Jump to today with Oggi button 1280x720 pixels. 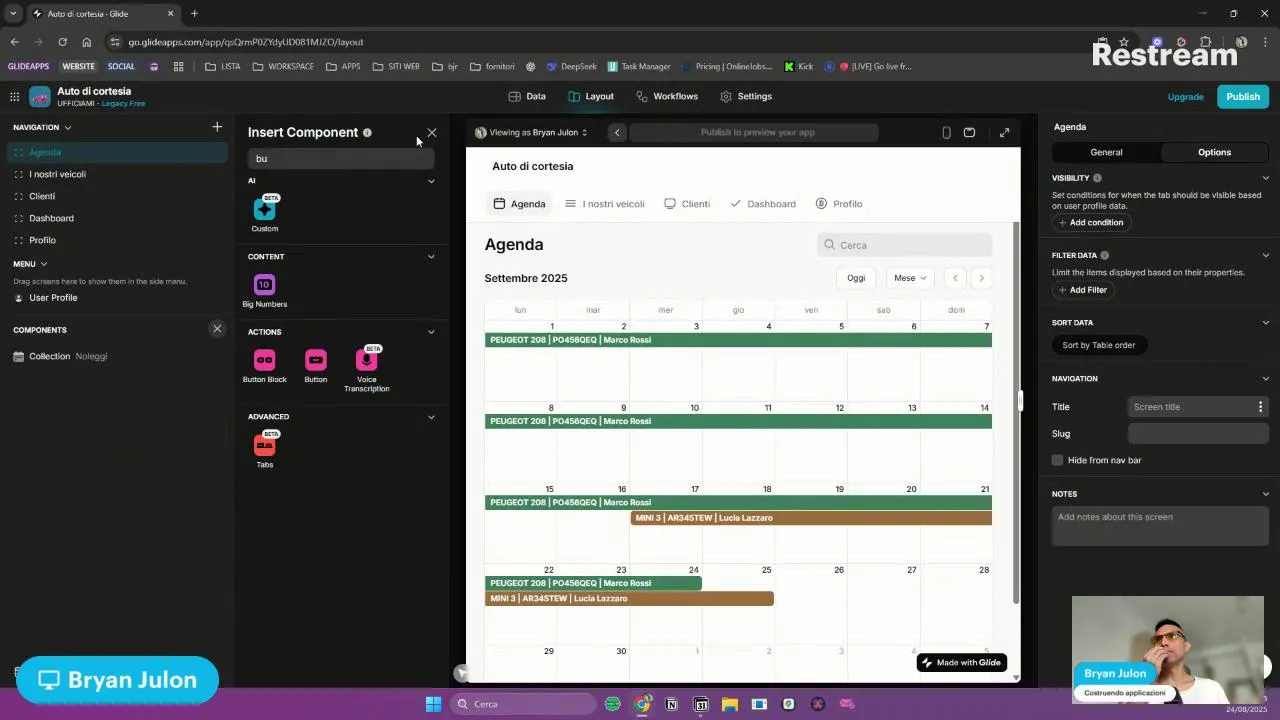click(856, 278)
